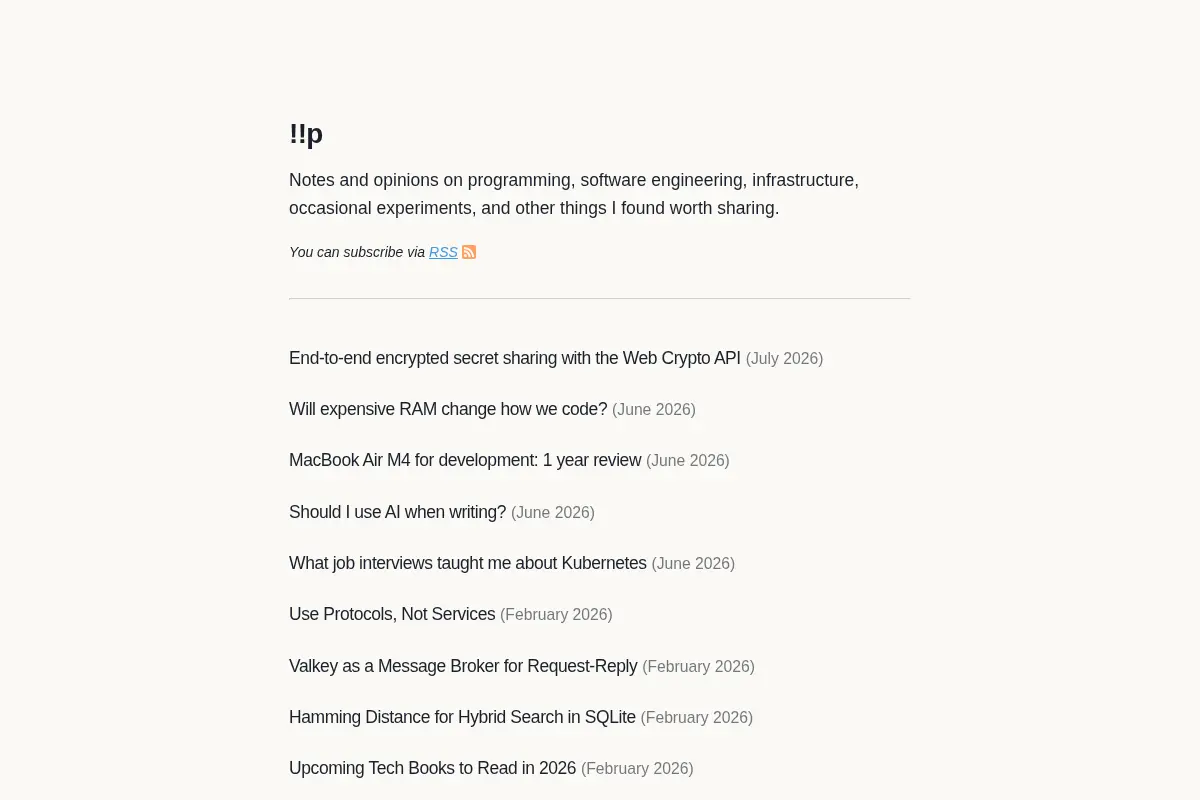Click June 2026 date beside Kubernetes post

693,564
